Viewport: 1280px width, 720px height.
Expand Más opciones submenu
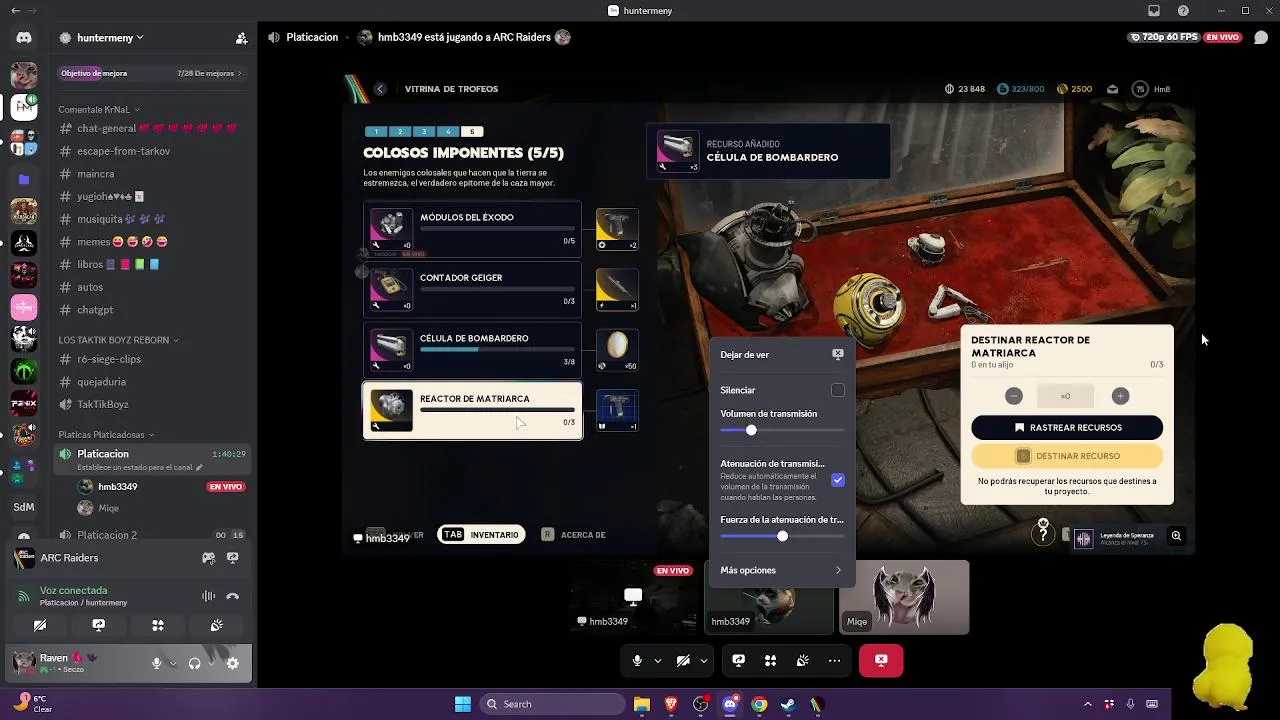click(x=782, y=570)
